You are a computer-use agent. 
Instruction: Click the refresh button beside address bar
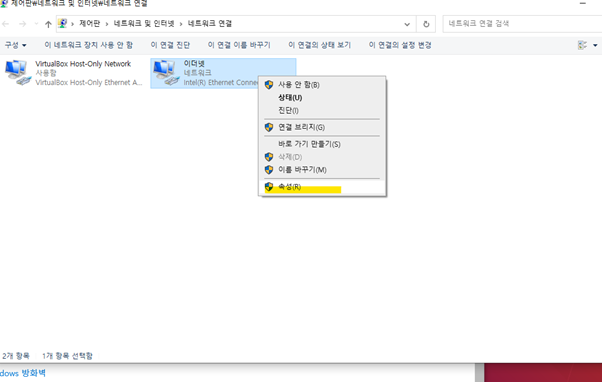426,24
